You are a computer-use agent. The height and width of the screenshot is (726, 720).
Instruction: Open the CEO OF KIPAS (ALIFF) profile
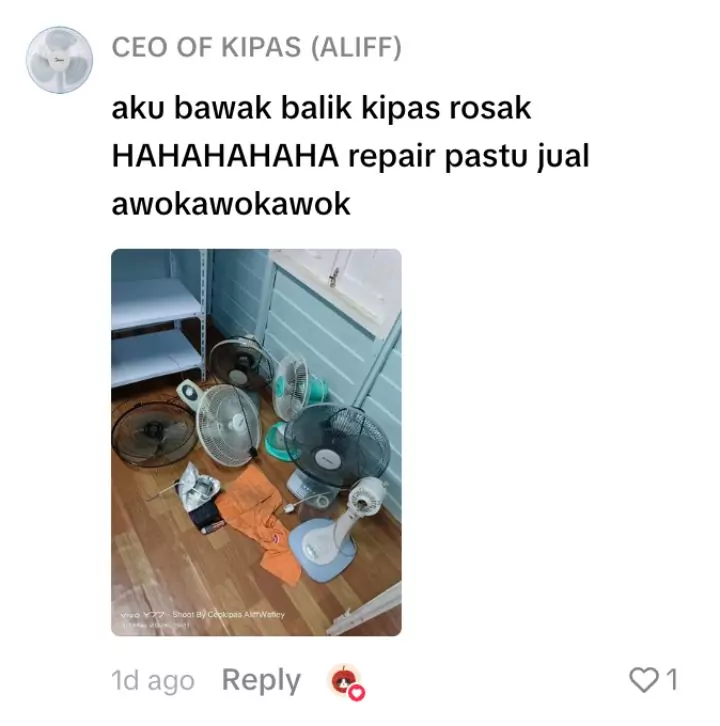[257, 47]
